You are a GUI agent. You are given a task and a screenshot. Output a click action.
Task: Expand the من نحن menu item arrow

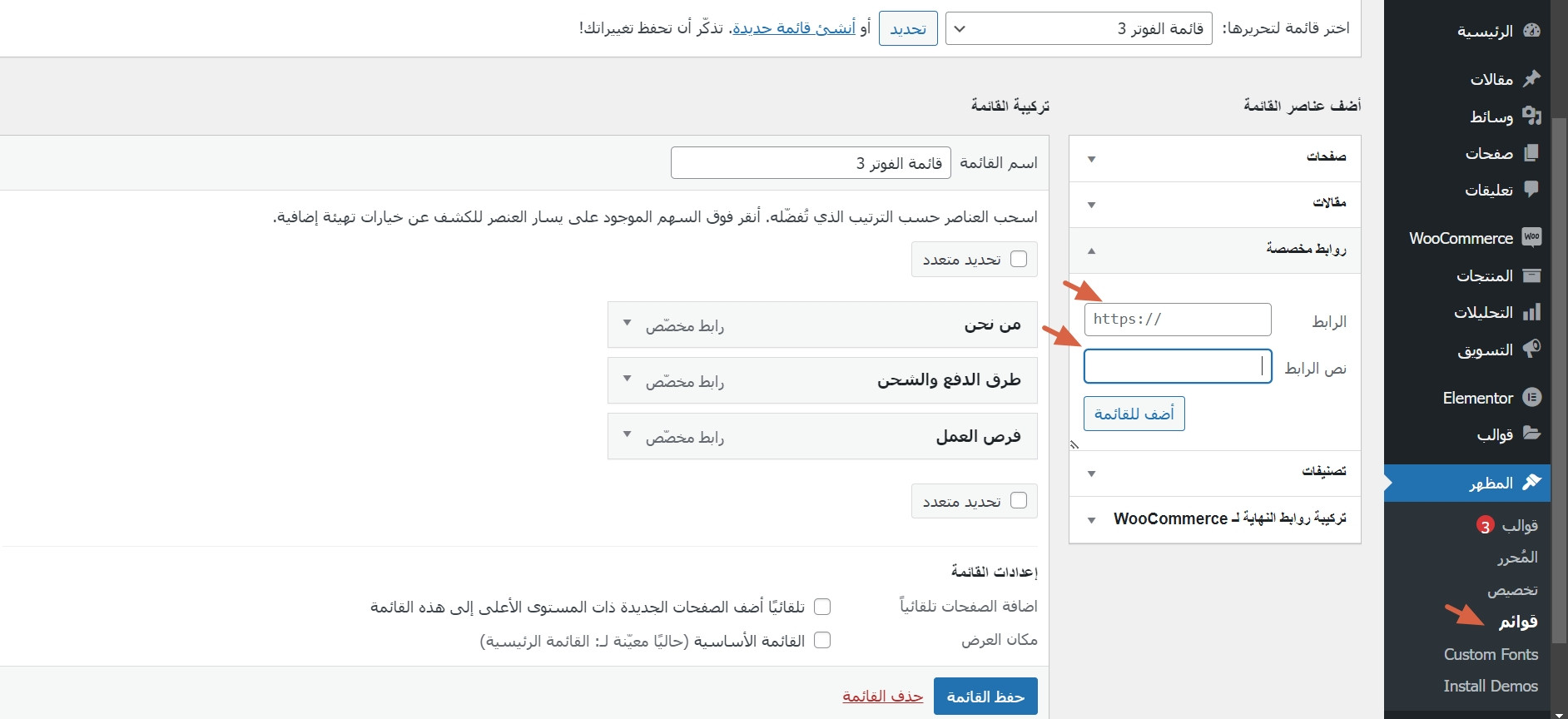tap(628, 324)
